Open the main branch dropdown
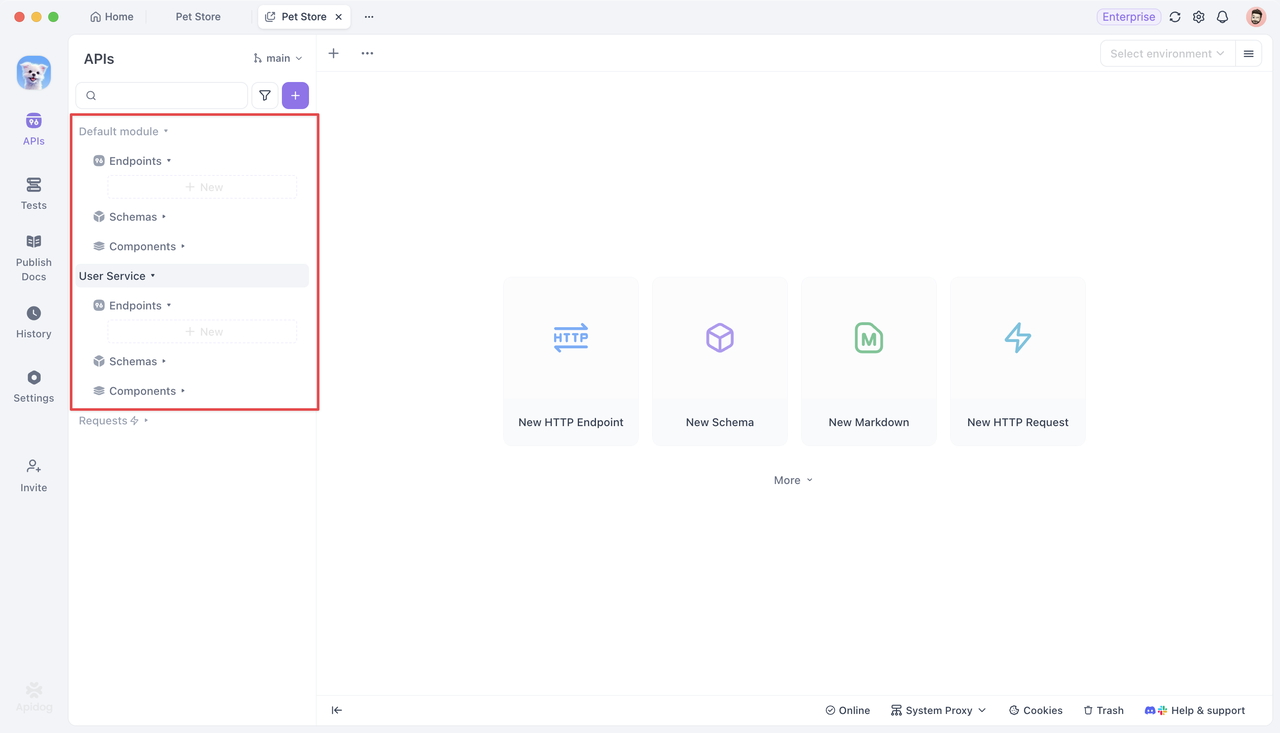Viewport: 1280px width, 733px height. [278, 59]
